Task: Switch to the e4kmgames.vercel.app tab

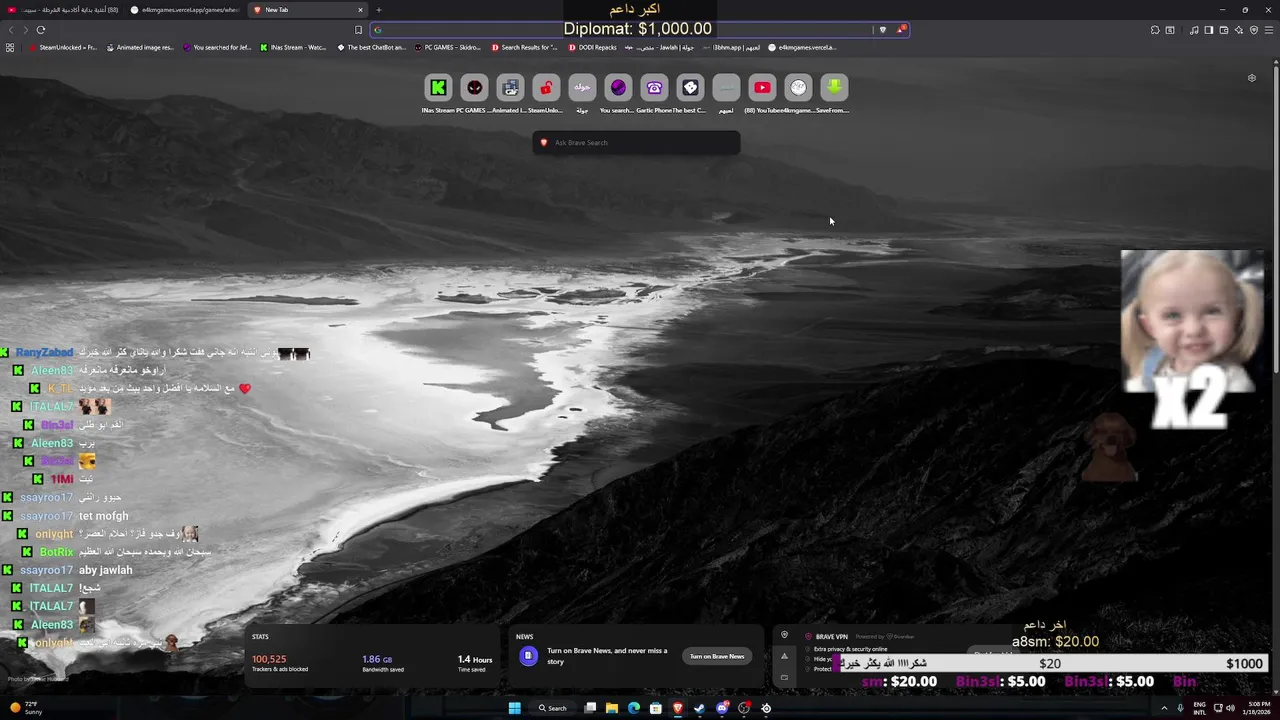Action: [x=185, y=10]
